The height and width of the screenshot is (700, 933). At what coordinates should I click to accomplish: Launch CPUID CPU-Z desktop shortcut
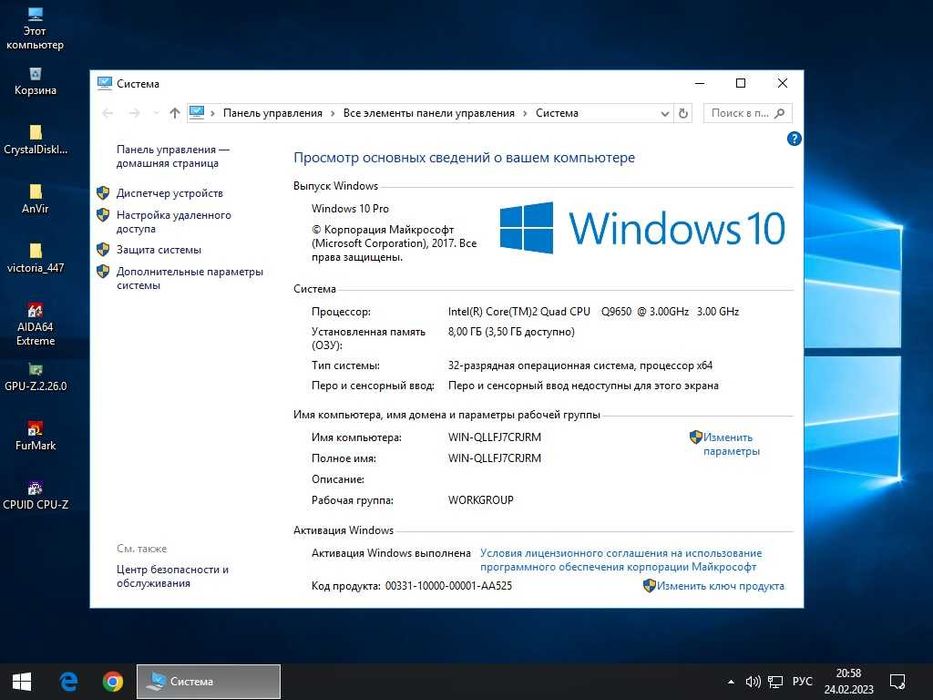tap(35, 496)
